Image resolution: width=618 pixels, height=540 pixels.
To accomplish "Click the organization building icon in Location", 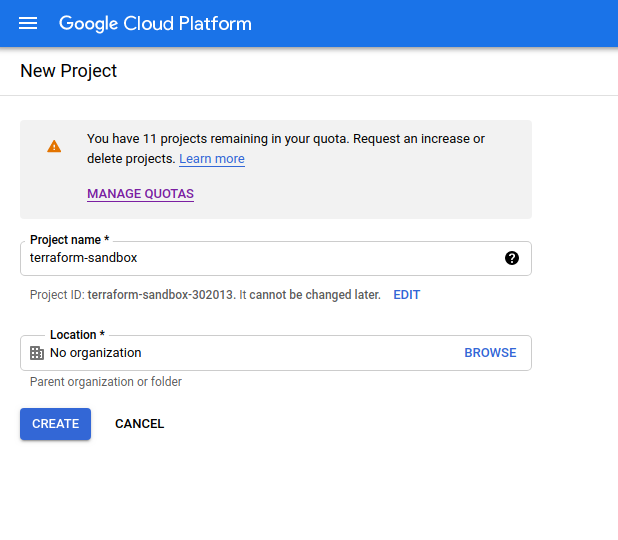I will (37, 353).
